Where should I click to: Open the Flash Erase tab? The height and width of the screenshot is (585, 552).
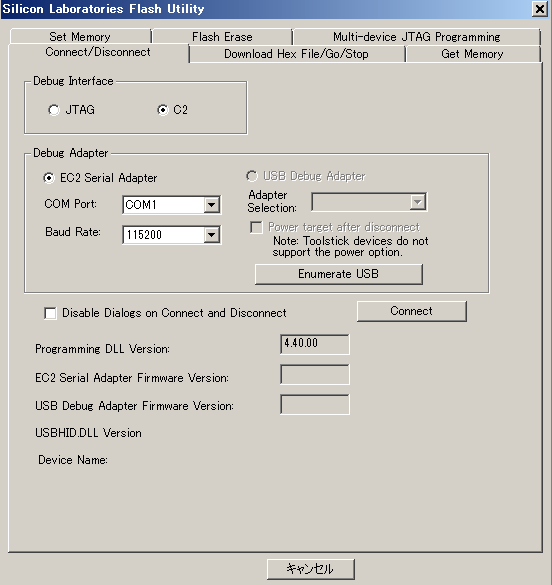222,37
